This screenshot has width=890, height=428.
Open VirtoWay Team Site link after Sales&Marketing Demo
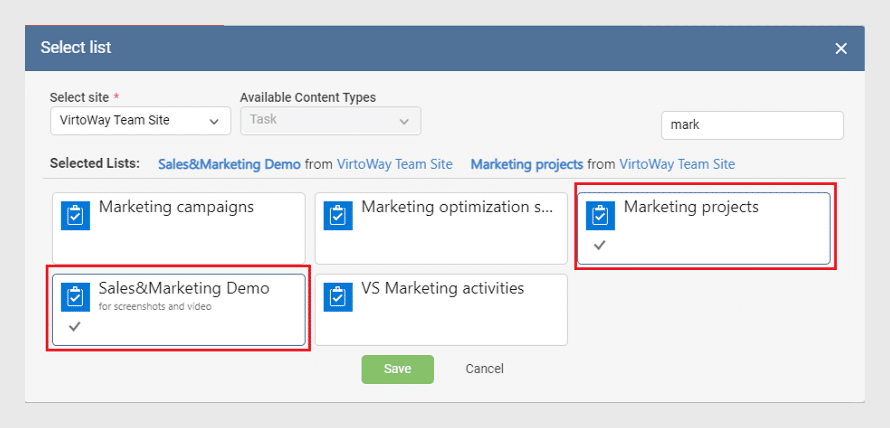click(x=394, y=165)
